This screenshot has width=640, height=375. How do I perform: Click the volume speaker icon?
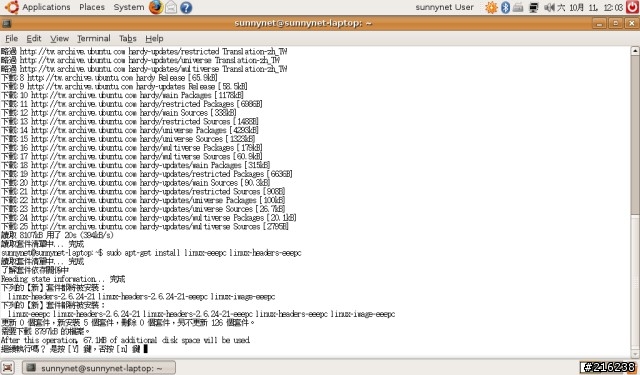549,7
